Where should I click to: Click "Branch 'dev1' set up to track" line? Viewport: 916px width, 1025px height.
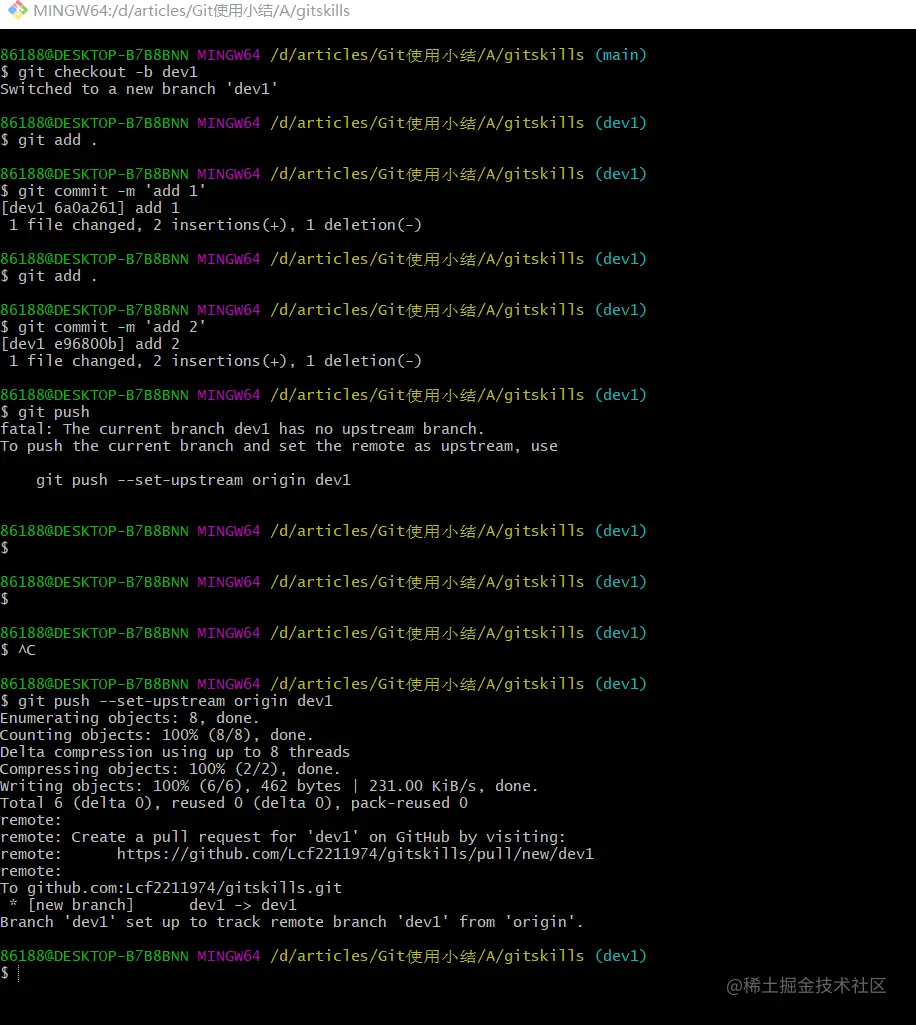click(292, 922)
